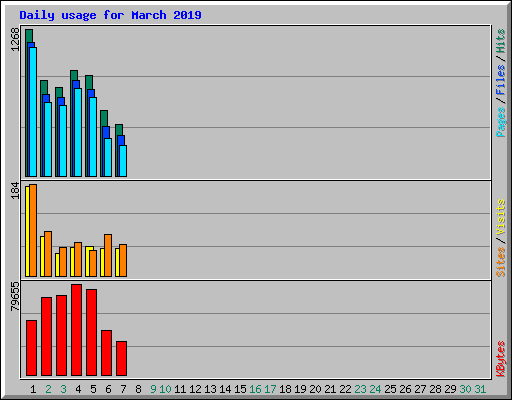
Task: Select the tallest red KBytes bar, day 4
Action: click(x=76, y=330)
